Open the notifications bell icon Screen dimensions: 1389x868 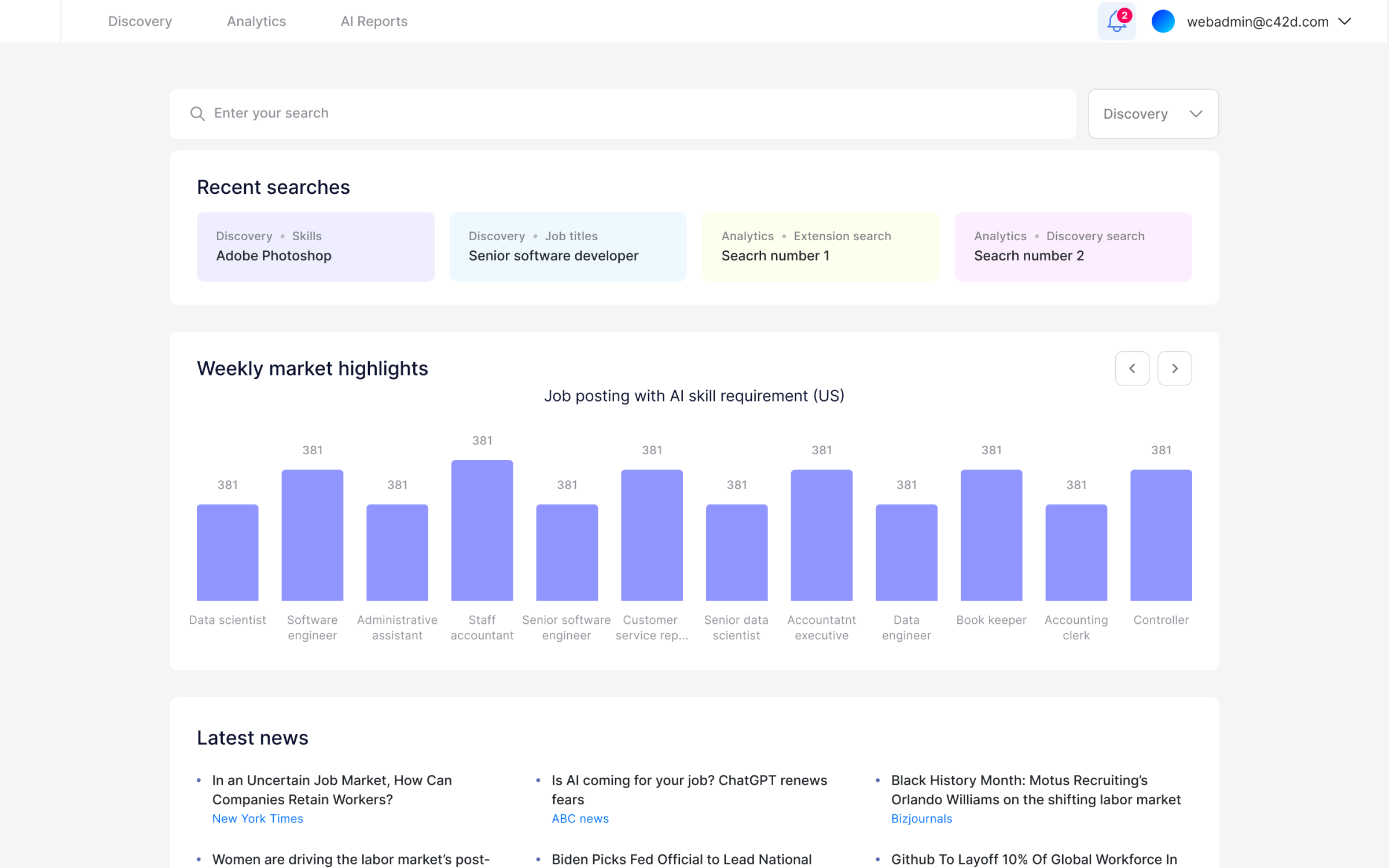click(x=1116, y=21)
